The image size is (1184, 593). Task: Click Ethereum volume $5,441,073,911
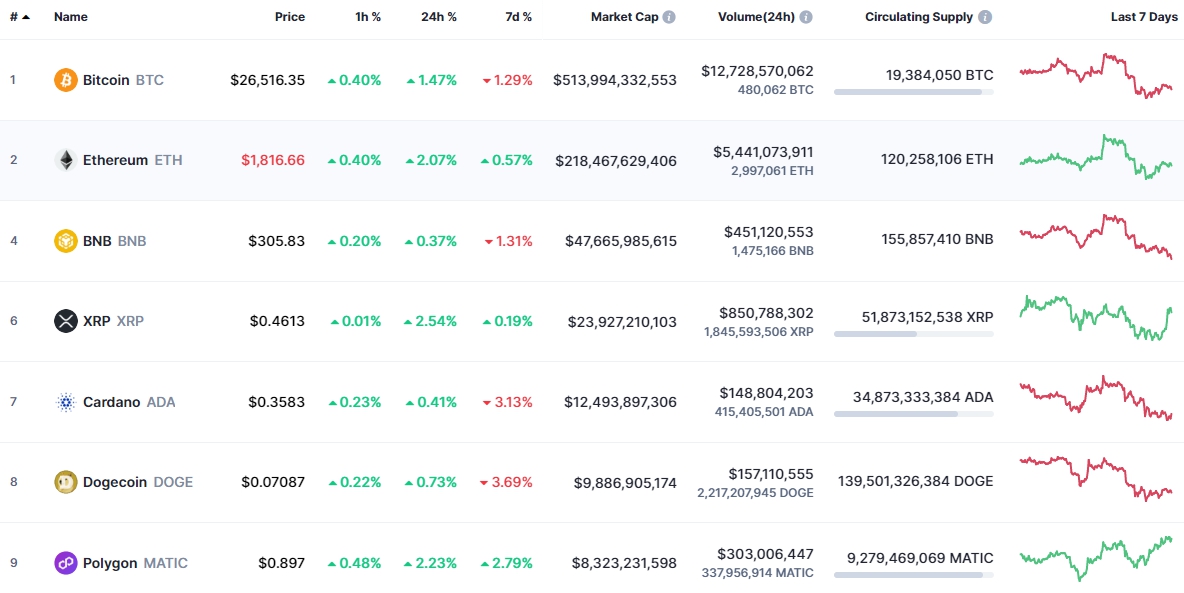[763, 152]
